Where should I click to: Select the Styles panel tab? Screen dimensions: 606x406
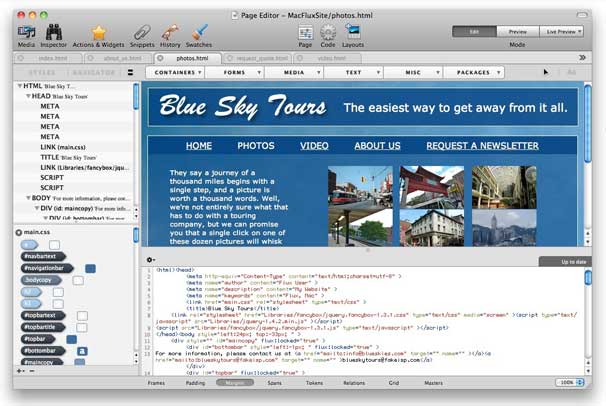point(42,72)
